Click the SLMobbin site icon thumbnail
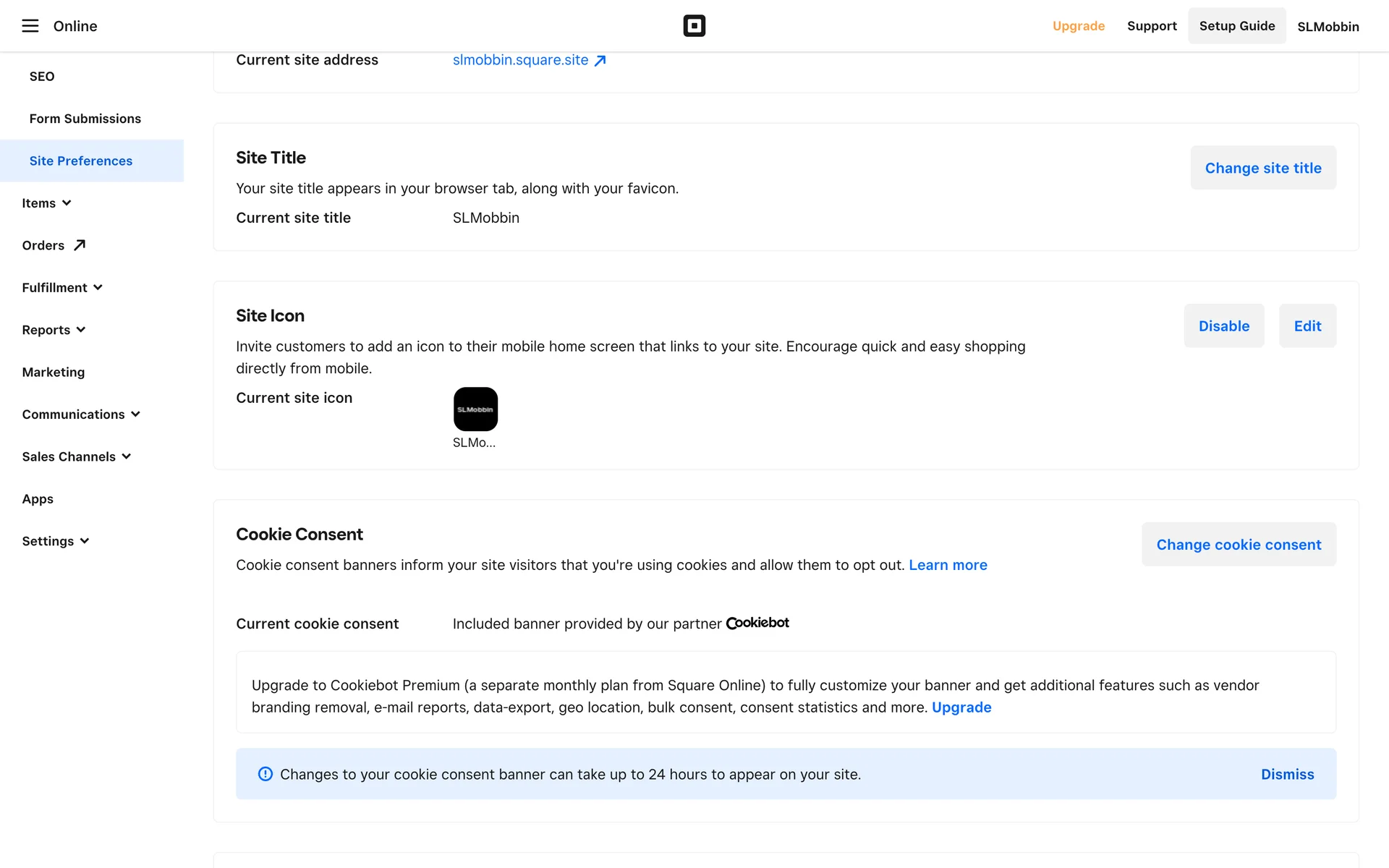 (475, 409)
